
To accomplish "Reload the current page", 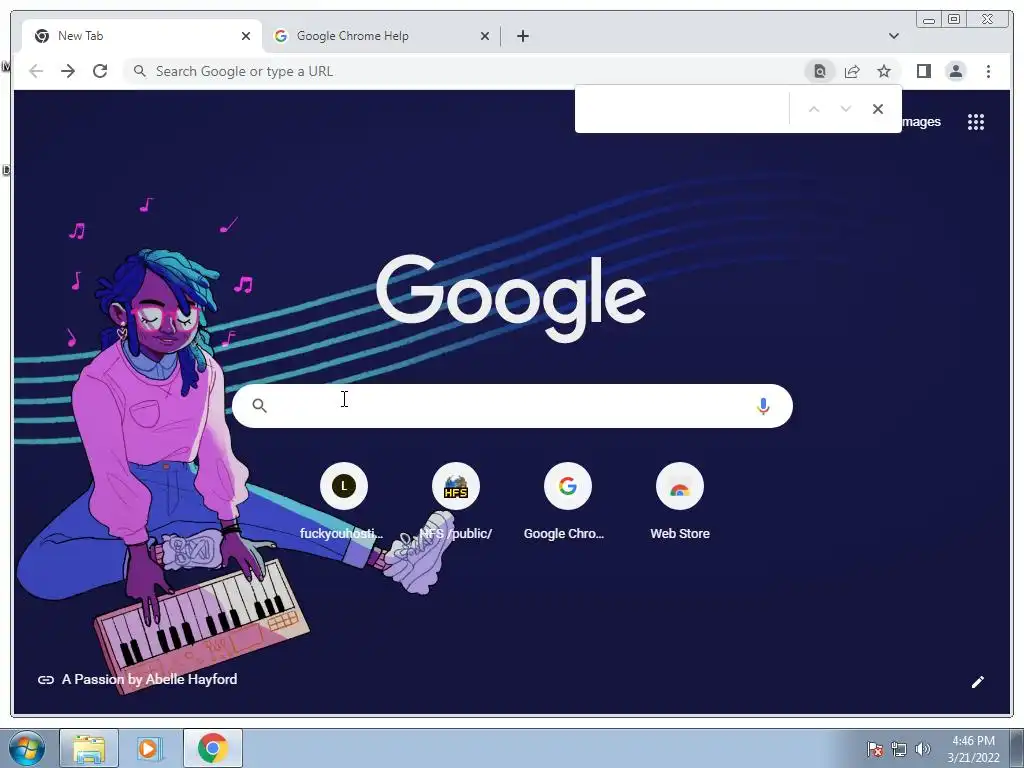I will point(100,71).
